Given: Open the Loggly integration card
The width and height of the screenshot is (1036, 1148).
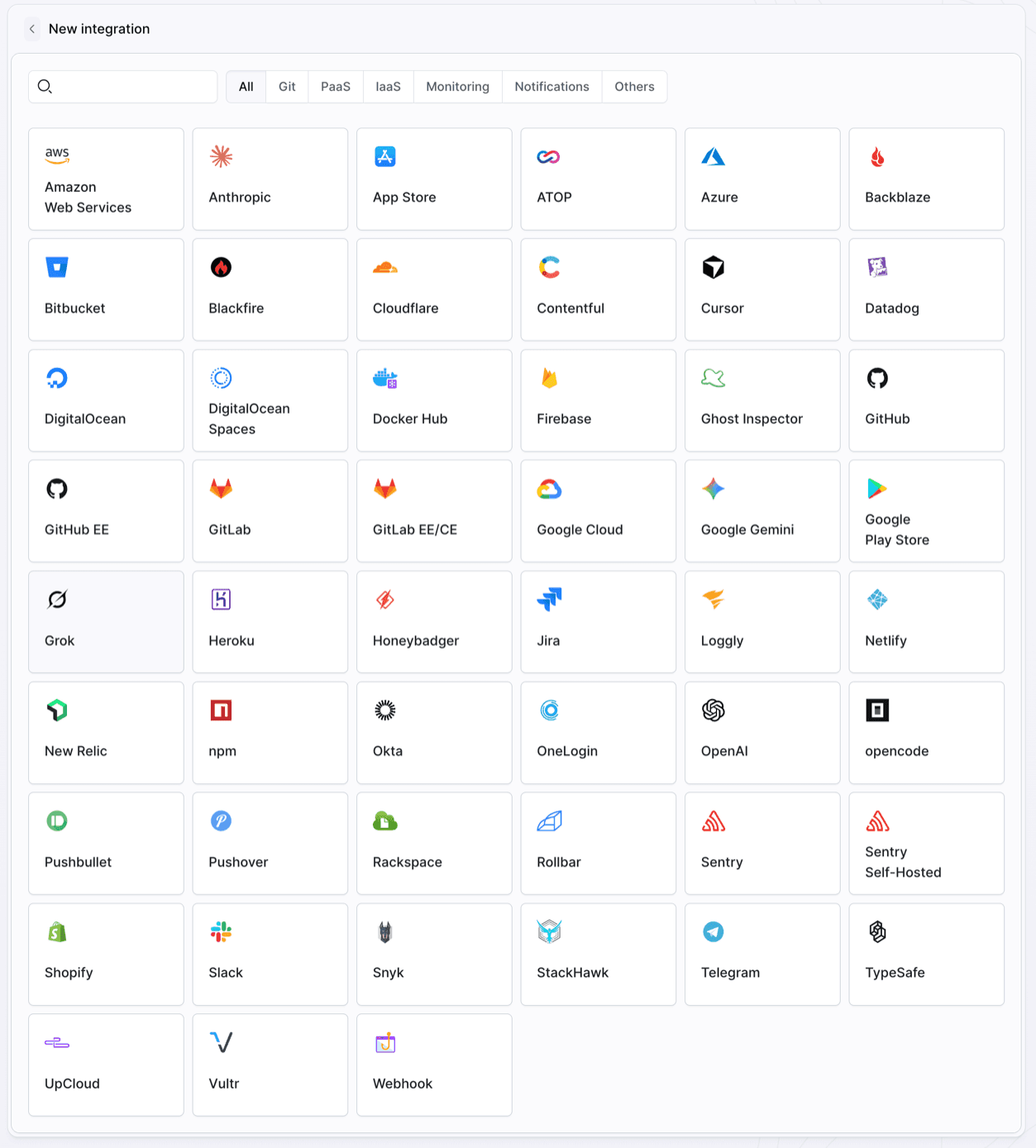Looking at the screenshot, I should click(762, 622).
